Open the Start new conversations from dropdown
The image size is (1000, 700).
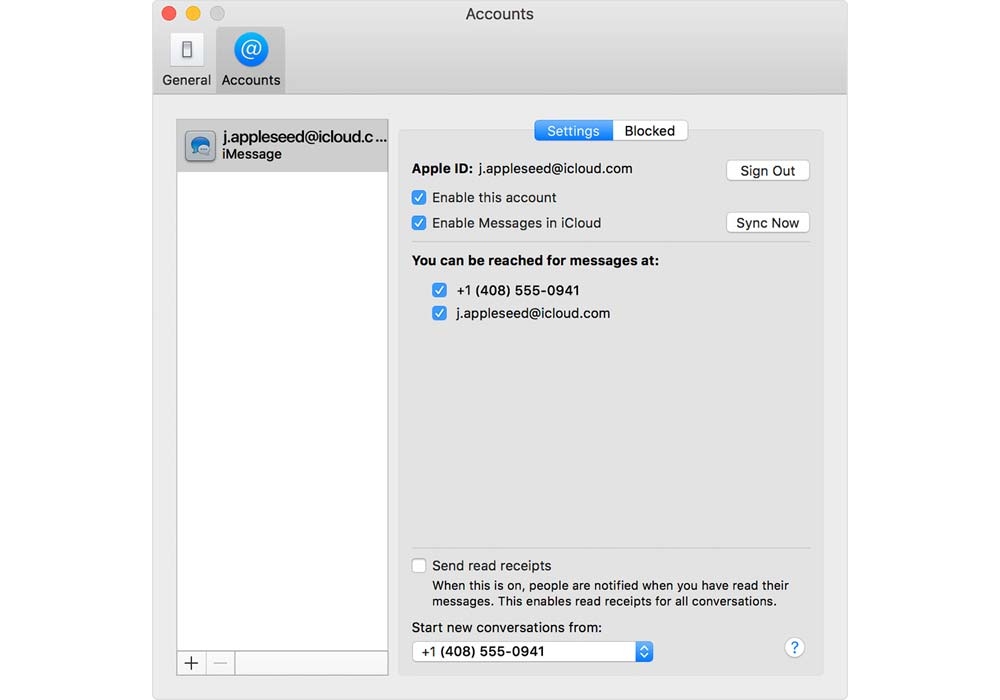[x=533, y=652]
